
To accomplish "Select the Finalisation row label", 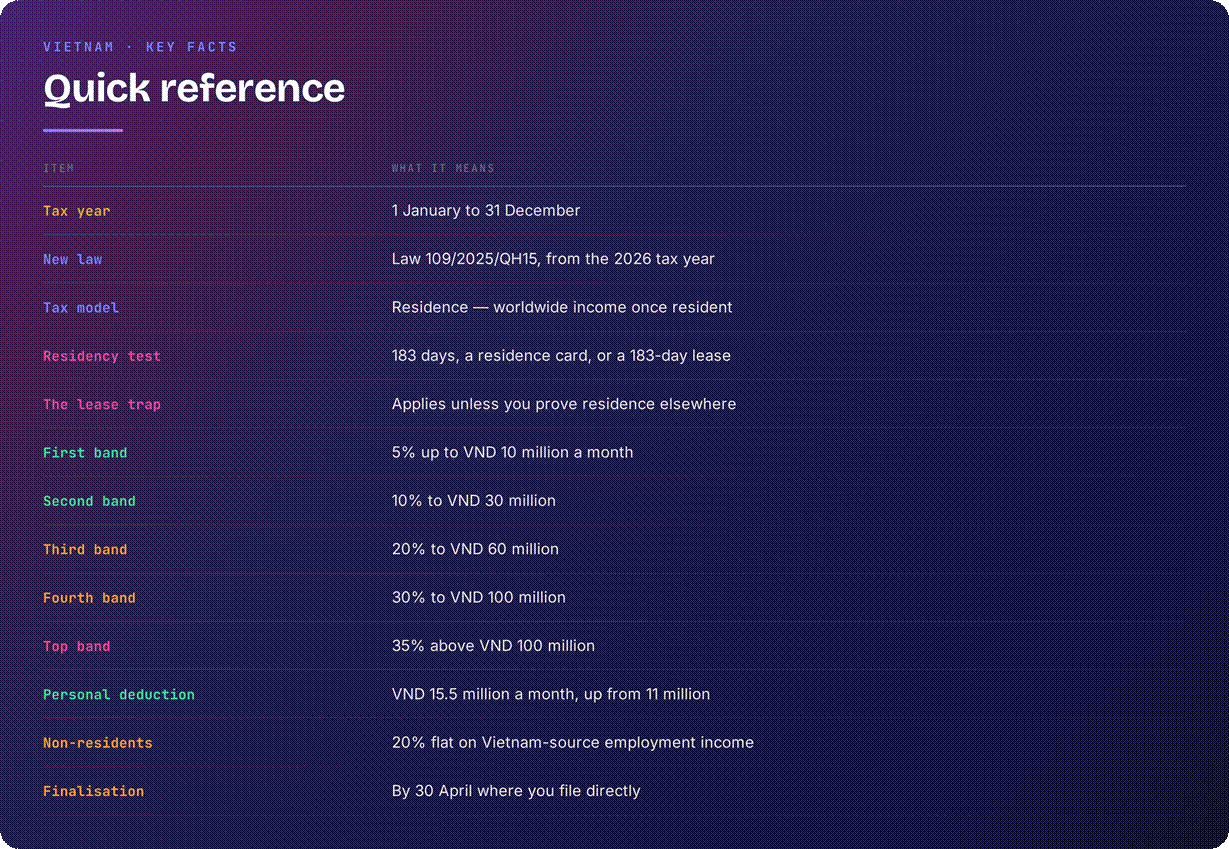I will pyautogui.click(x=94, y=791).
